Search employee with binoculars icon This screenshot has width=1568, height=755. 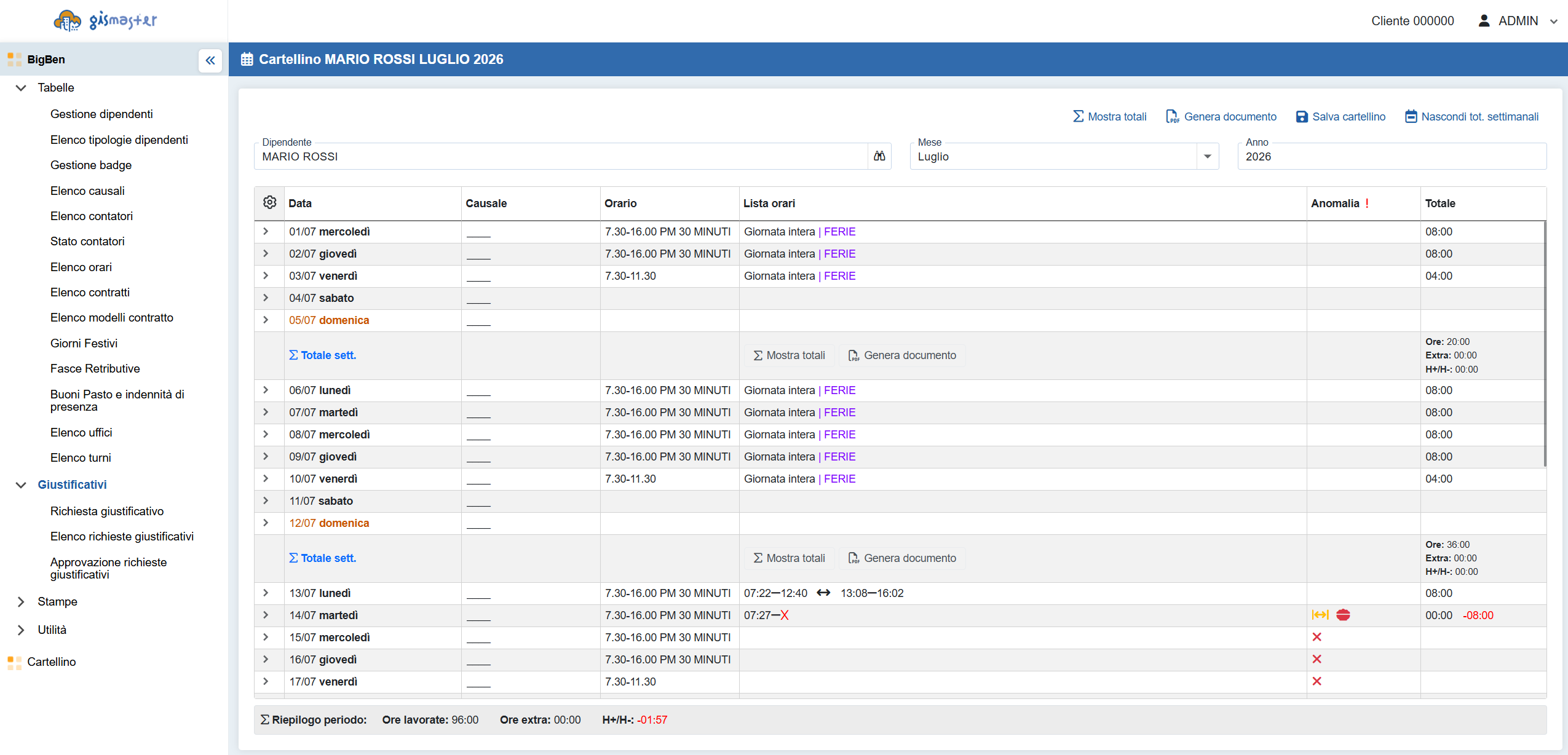pos(879,156)
